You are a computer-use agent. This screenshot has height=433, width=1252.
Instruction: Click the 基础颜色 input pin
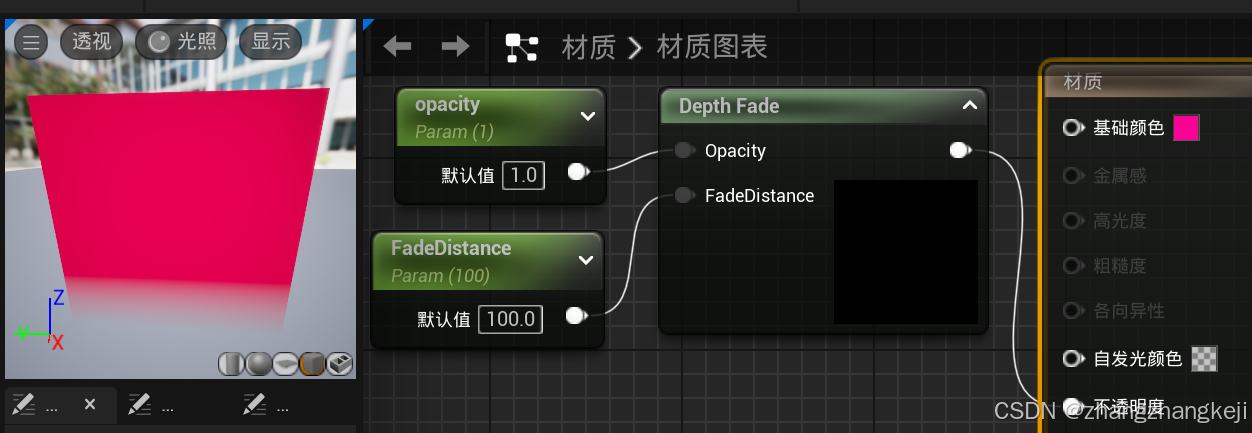click(x=1074, y=128)
